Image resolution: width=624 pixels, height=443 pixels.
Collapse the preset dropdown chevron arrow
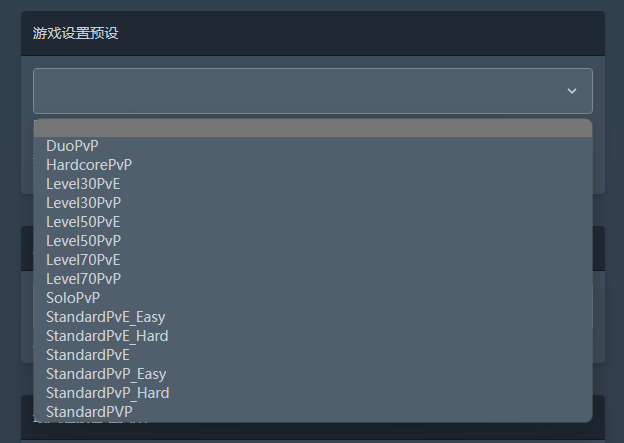point(572,91)
